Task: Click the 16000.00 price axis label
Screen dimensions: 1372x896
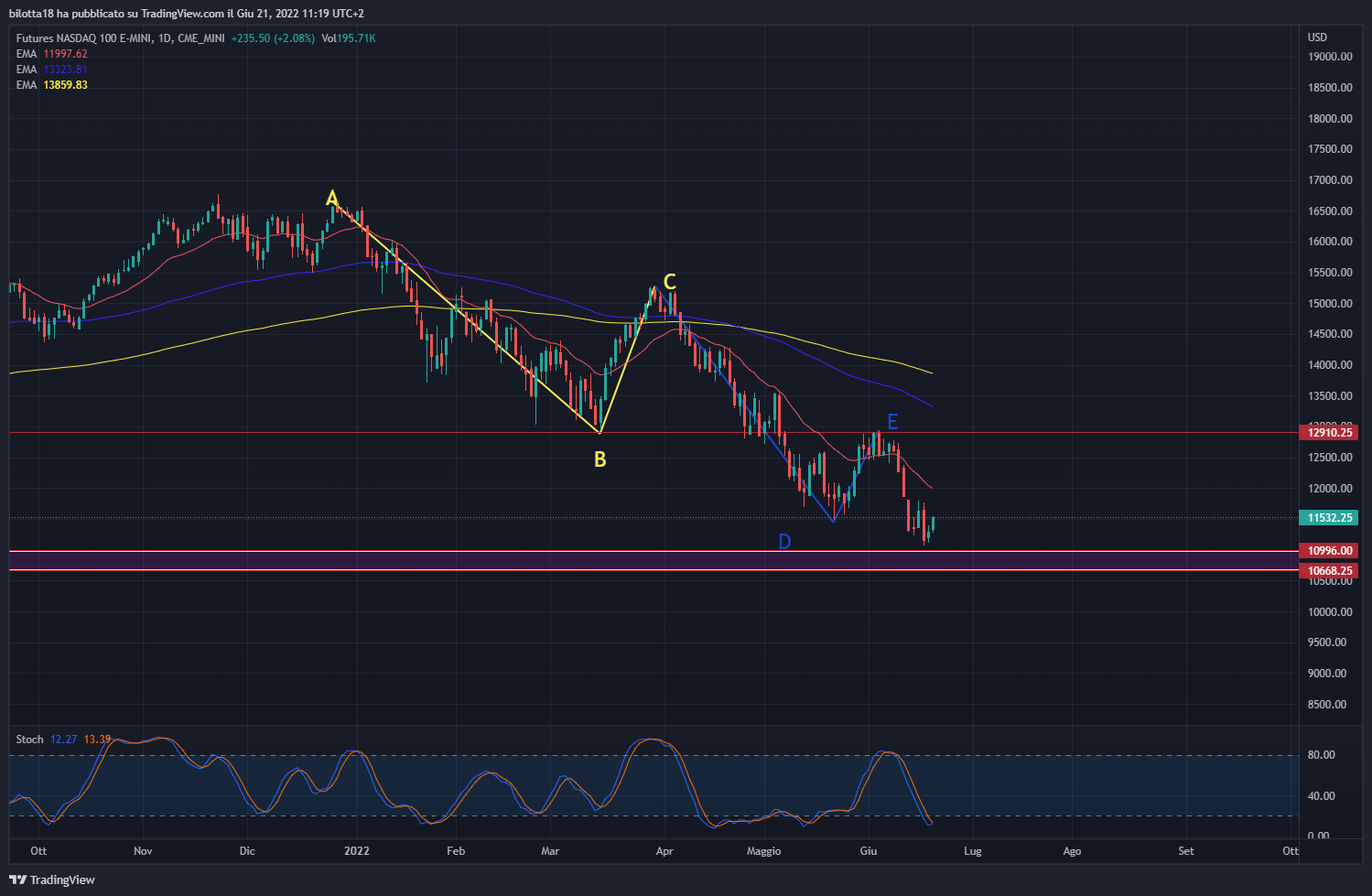Action: point(1330,242)
